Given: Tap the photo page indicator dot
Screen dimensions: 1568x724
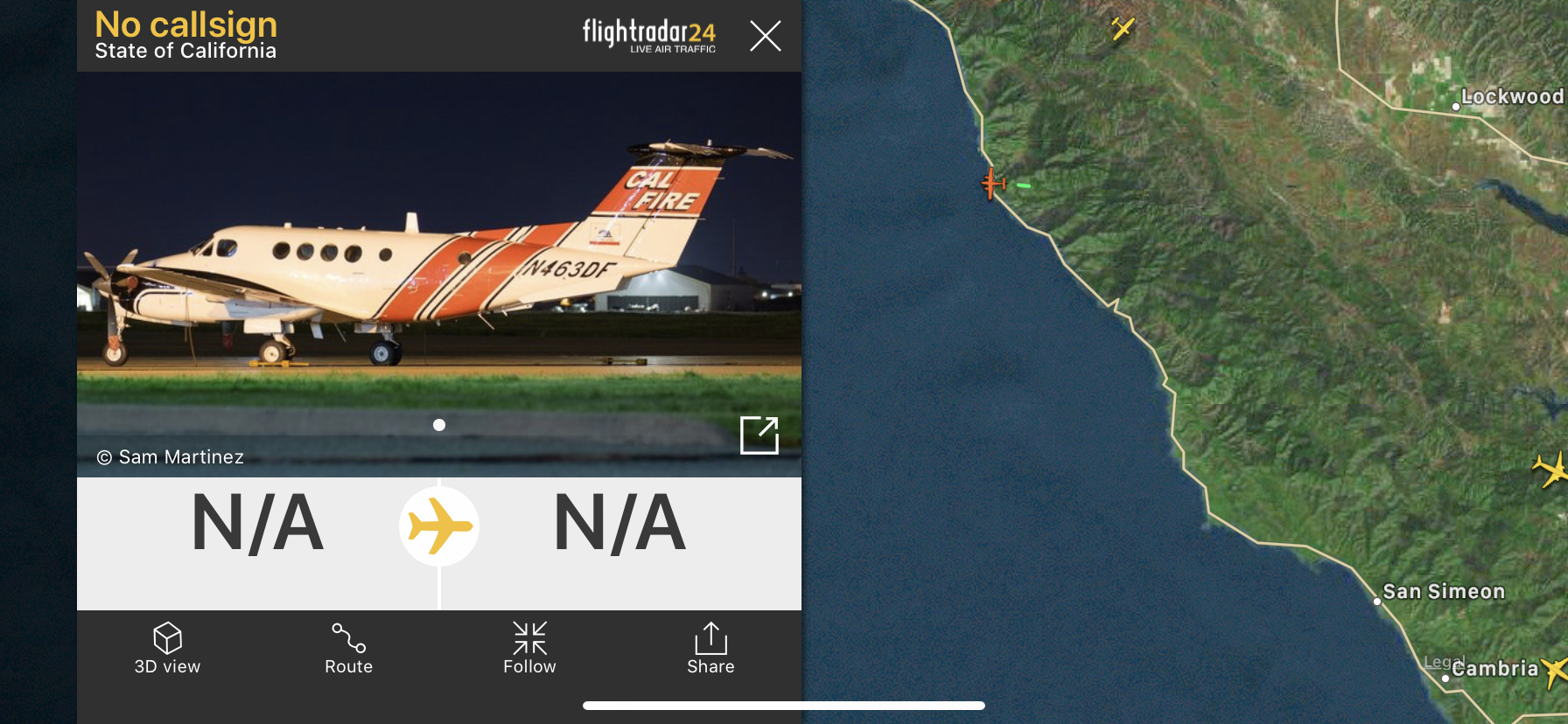Looking at the screenshot, I should tap(439, 425).
